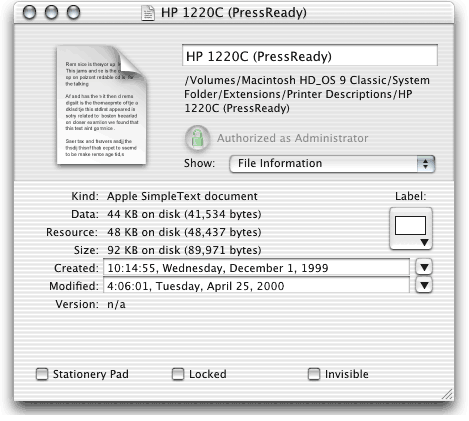Zoom window using third title bar button
Screen dimensions: 469x421
73,13
